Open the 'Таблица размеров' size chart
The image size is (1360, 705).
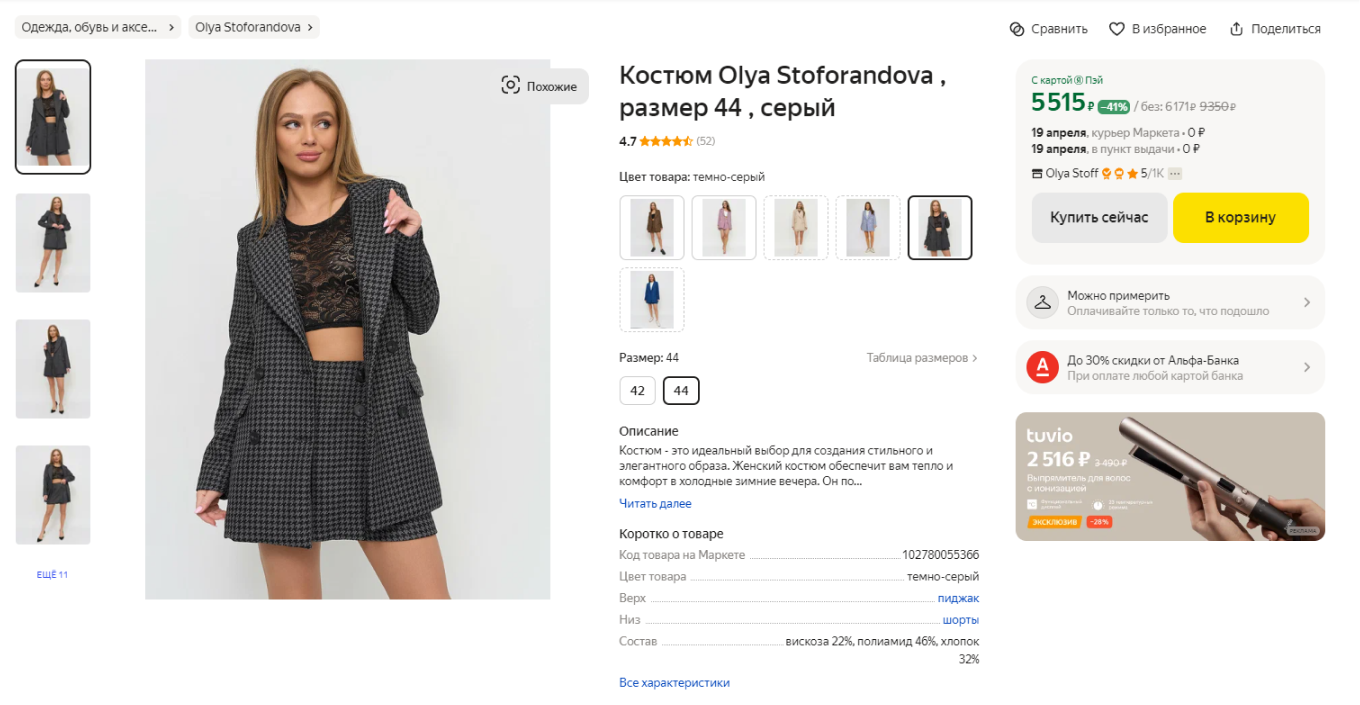(921, 358)
